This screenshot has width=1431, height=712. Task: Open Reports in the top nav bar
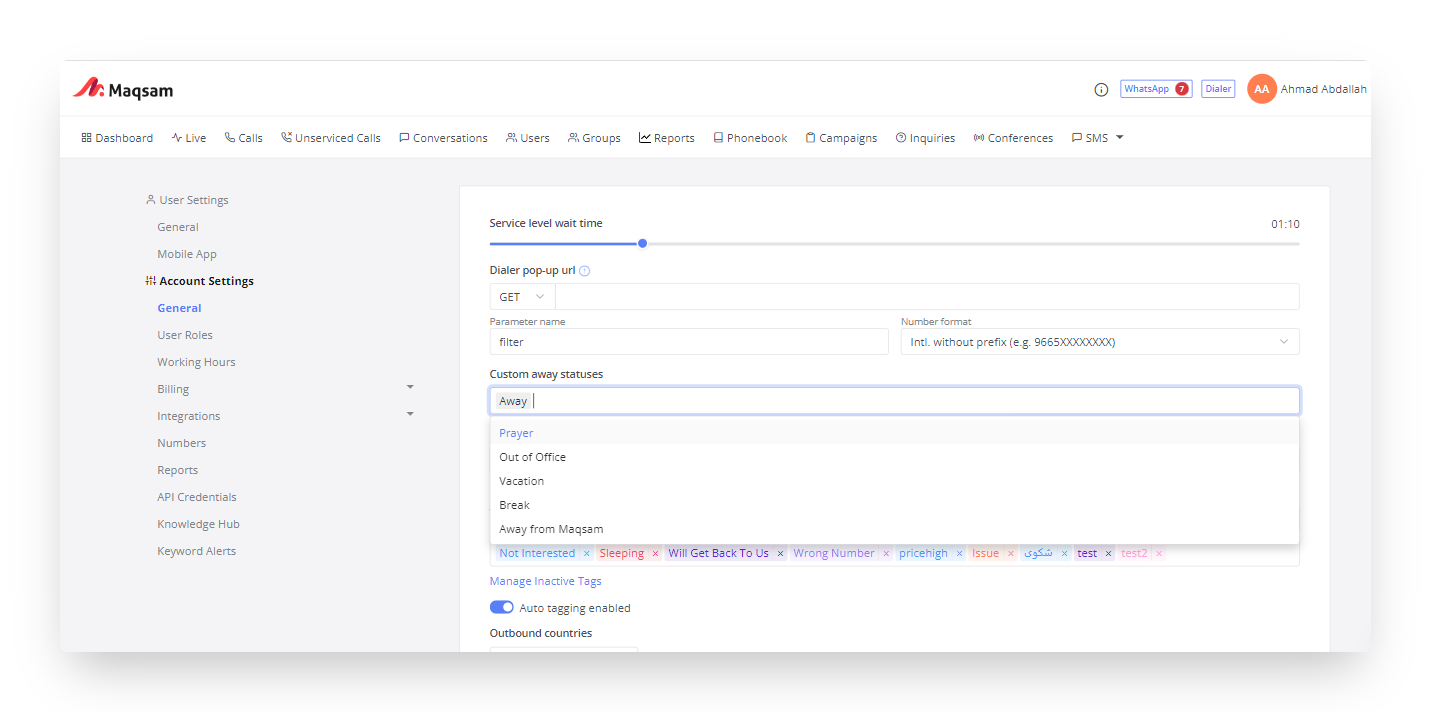point(667,138)
